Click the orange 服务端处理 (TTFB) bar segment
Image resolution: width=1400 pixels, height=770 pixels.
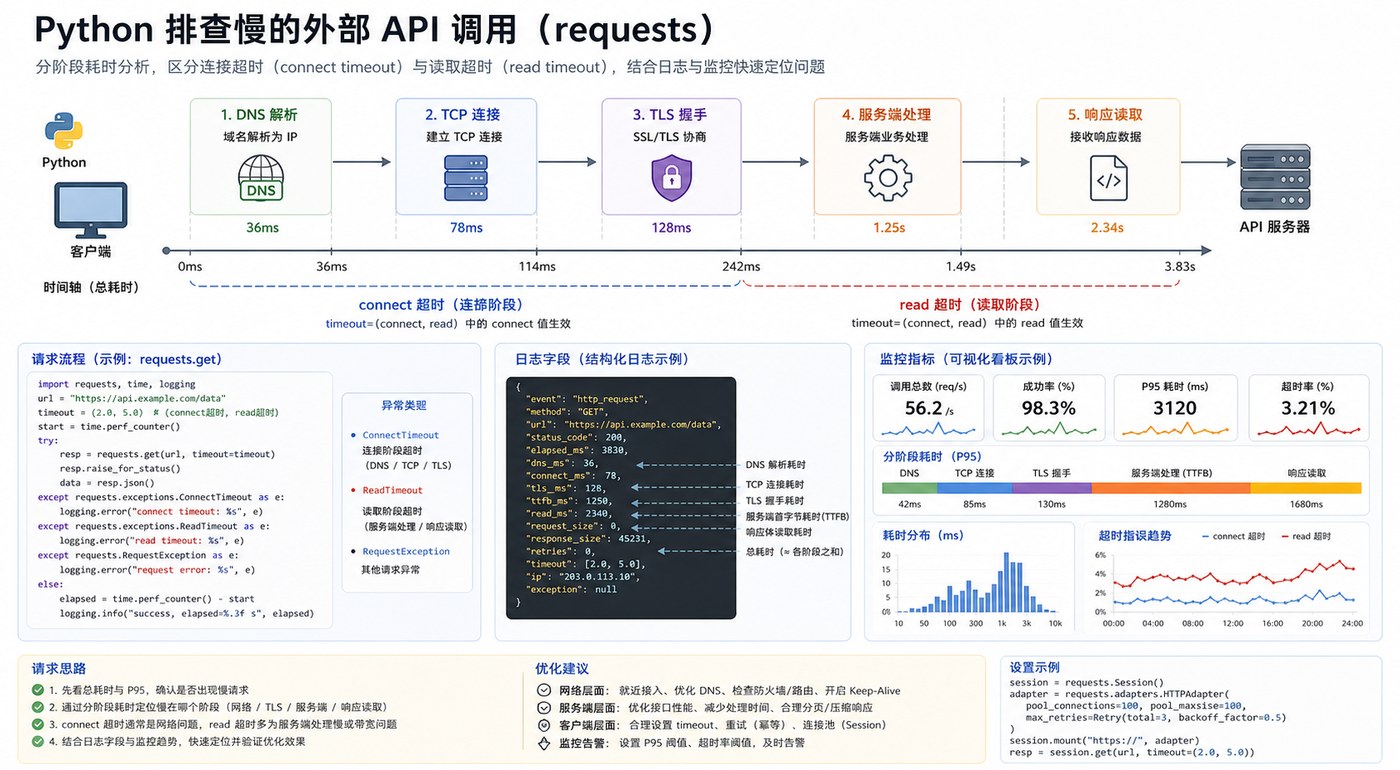click(1171, 488)
